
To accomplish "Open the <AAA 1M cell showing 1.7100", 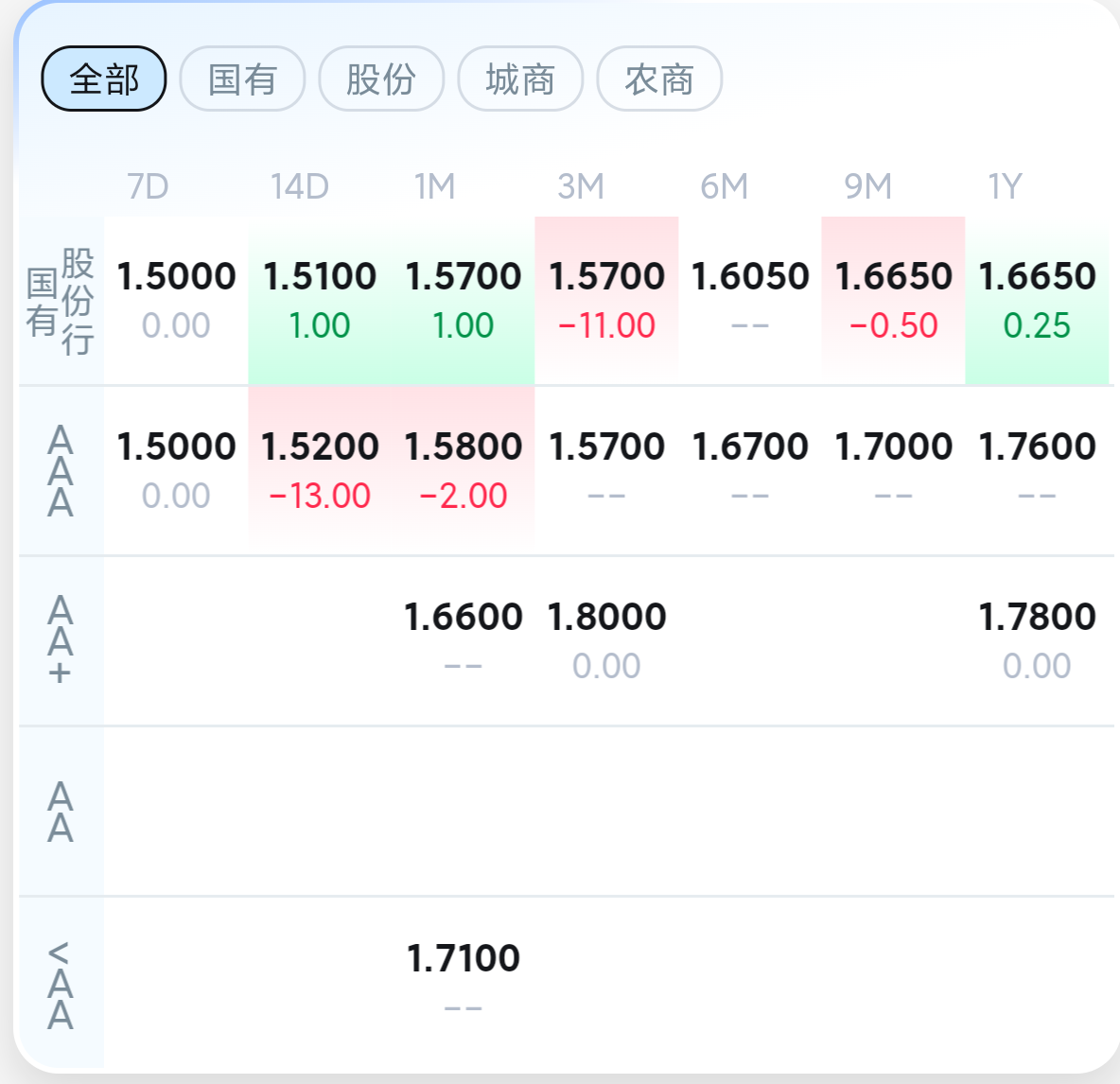I will coord(463,982).
